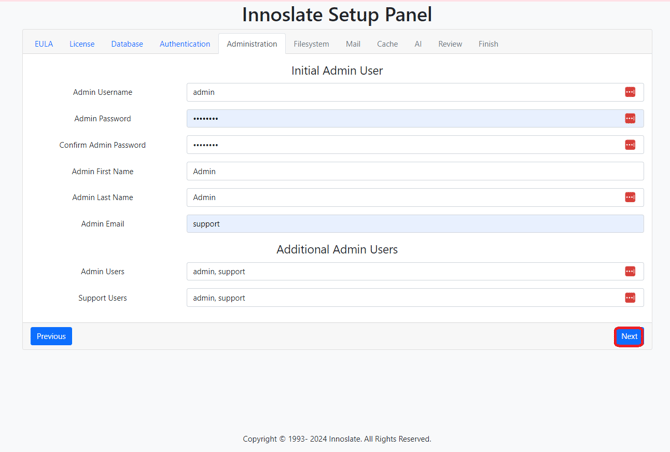Click into the Admin First Name field
Screen dimensions: 670x452
(415, 171)
